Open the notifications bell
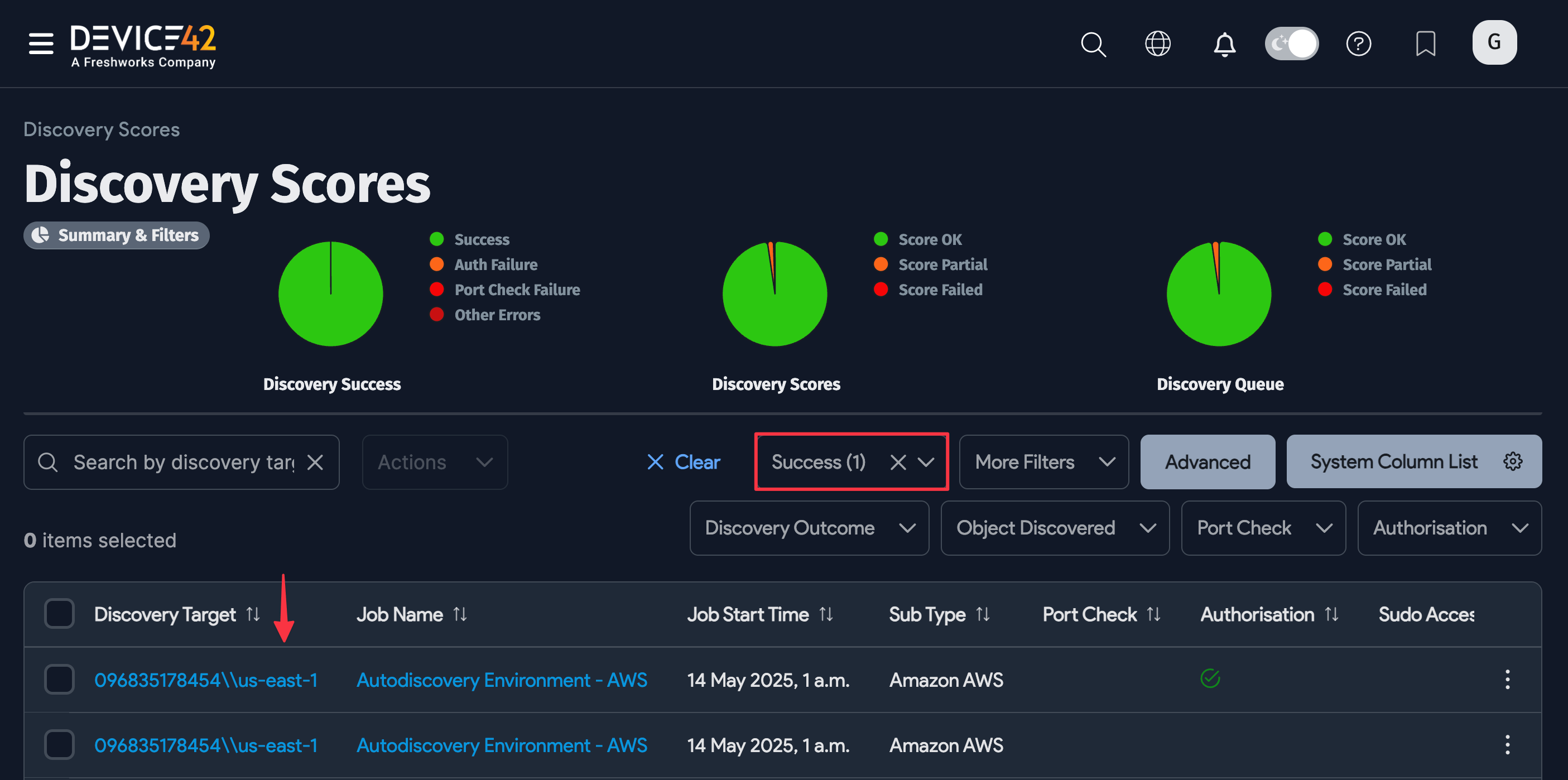The width and height of the screenshot is (1568, 780). (x=1225, y=44)
